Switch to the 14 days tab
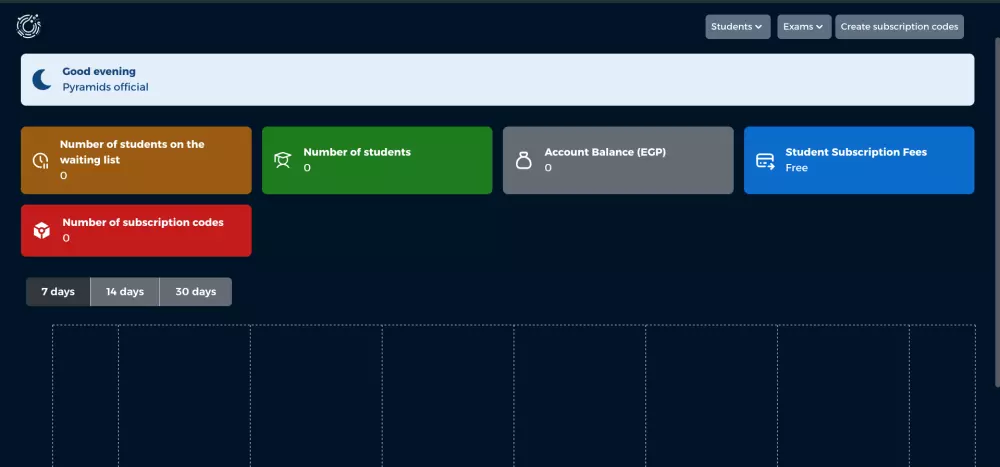The image size is (1000, 467). (x=125, y=292)
